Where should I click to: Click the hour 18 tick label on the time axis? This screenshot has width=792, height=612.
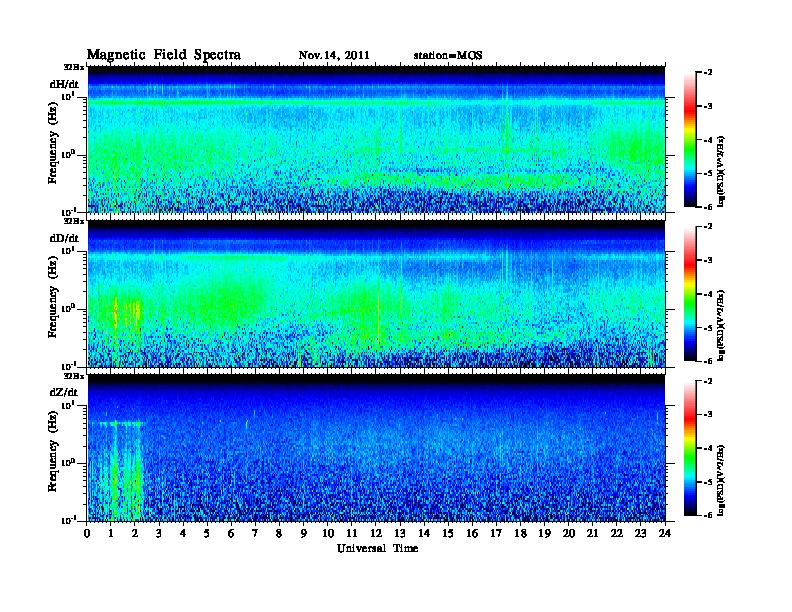point(520,534)
